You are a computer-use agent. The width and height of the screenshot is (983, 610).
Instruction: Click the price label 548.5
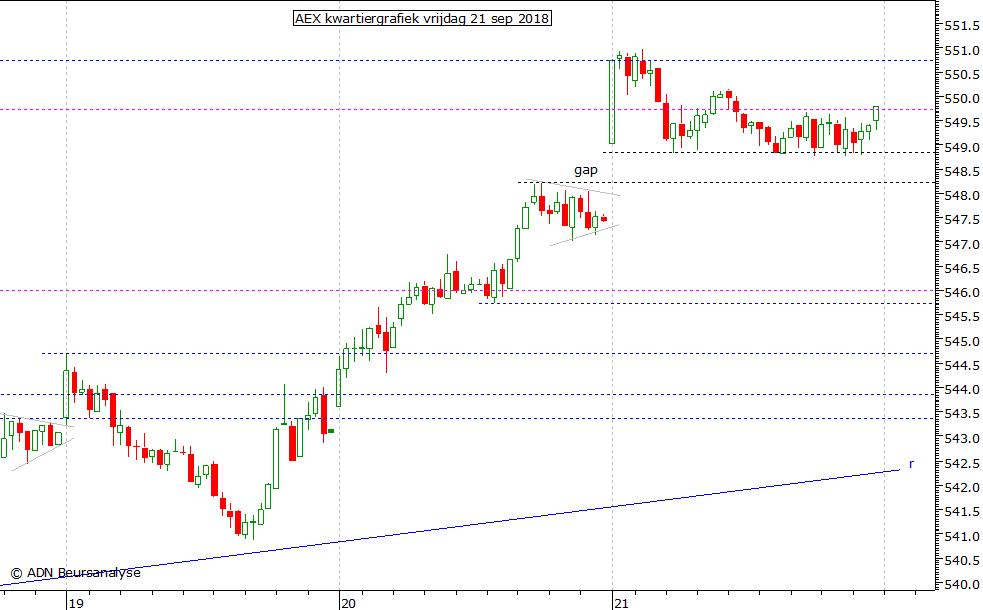[962, 172]
